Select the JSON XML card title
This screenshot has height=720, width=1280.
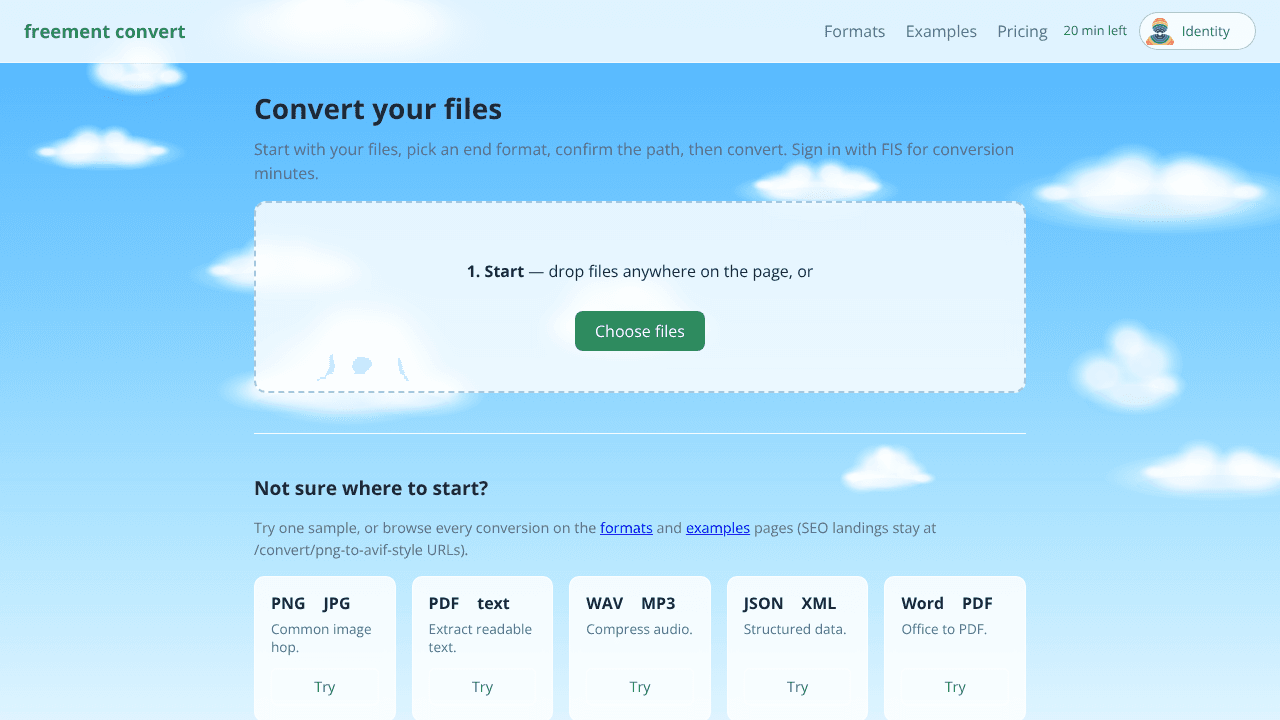[790, 603]
